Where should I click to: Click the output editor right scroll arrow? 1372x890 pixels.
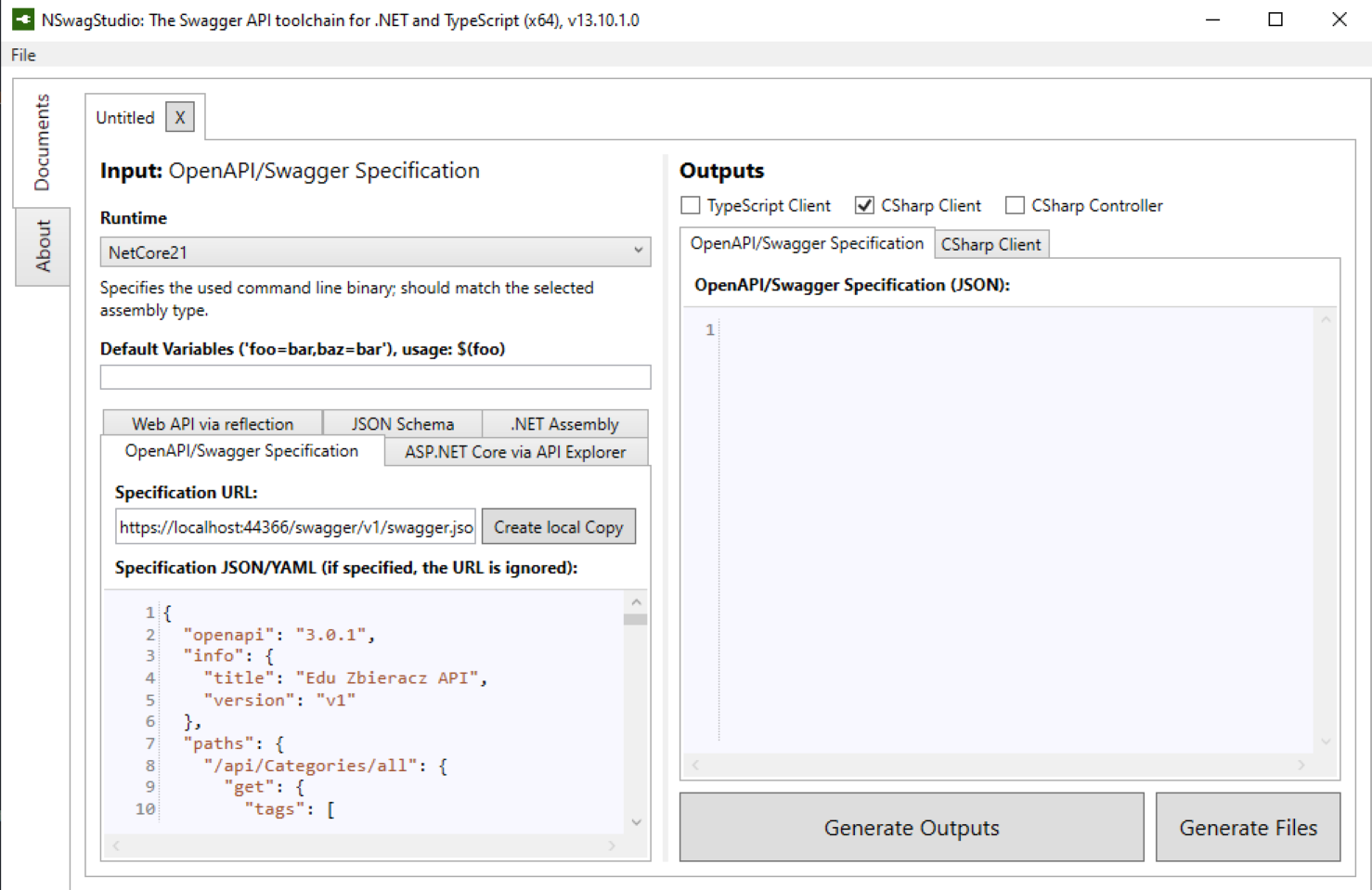tap(1301, 765)
